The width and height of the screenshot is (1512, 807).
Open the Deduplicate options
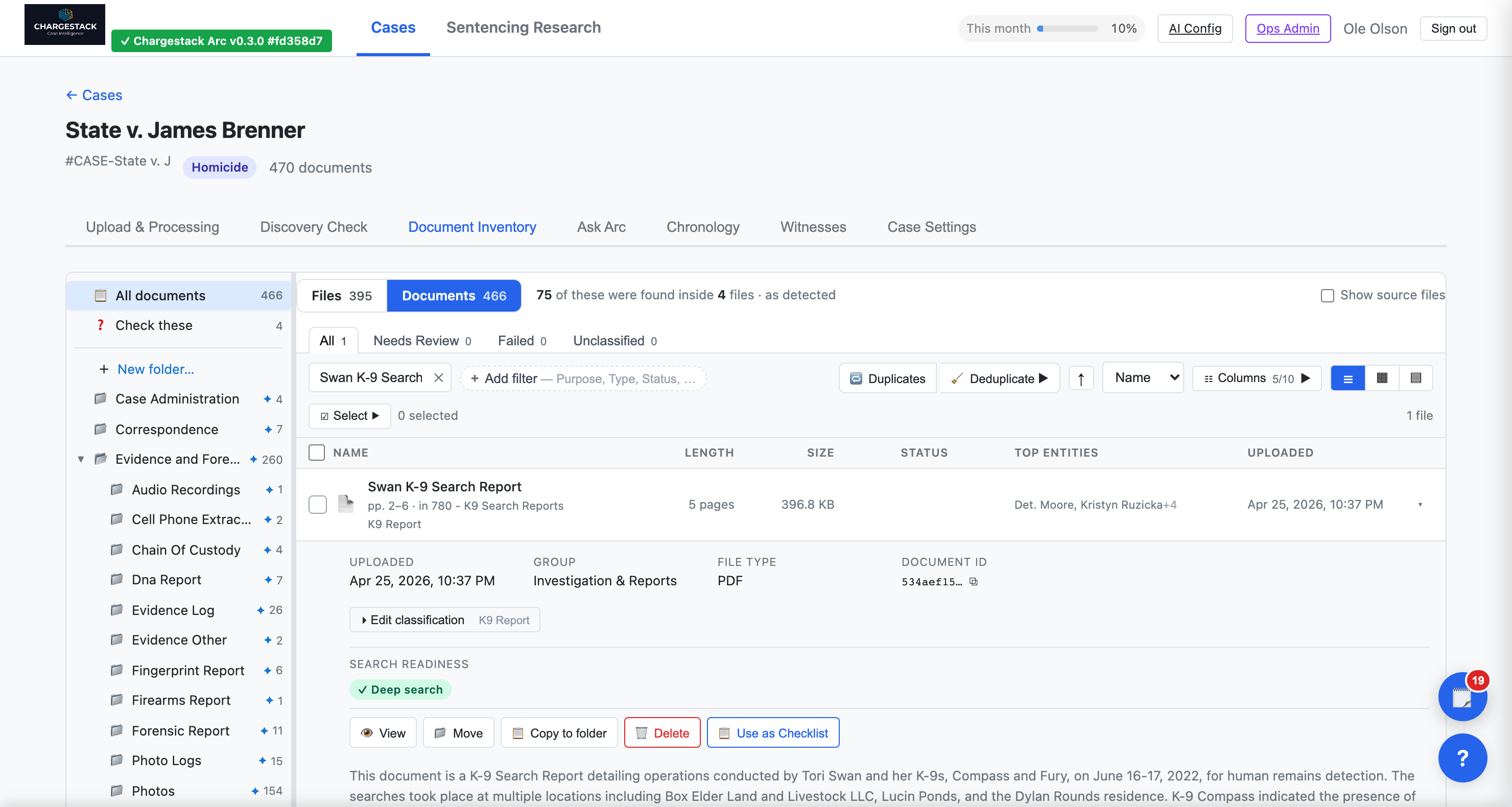click(x=1000, y=378)
